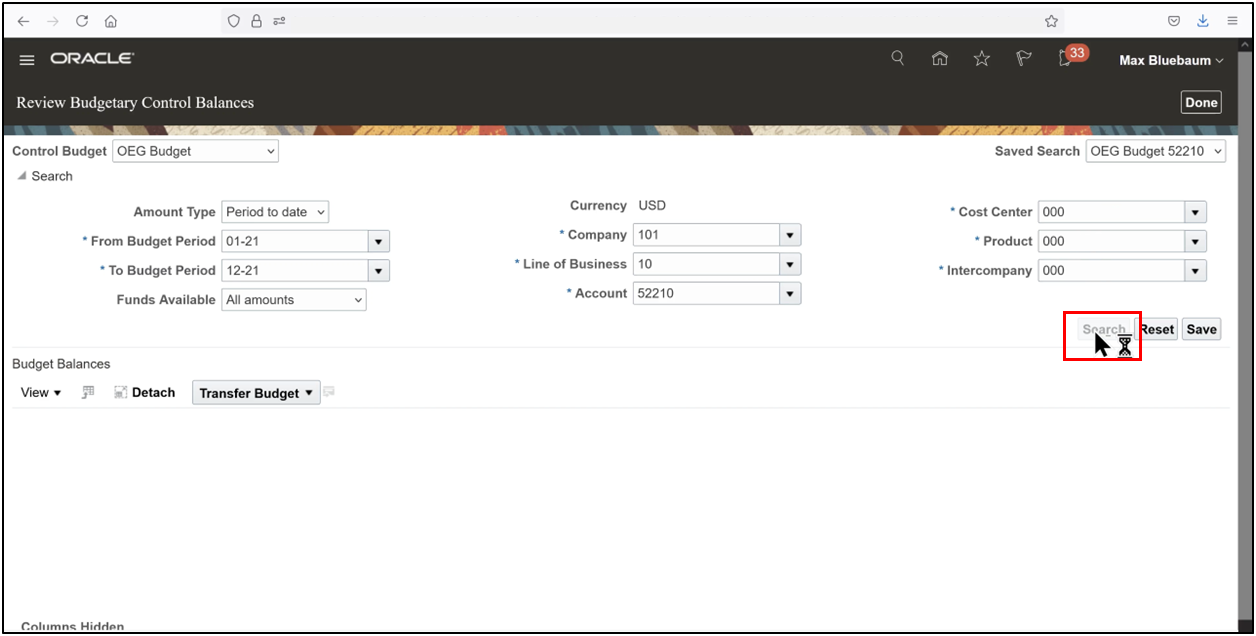1256x636 pixels.
Task: Open Favorites using the star icon
Action: (x=981, y=58)
